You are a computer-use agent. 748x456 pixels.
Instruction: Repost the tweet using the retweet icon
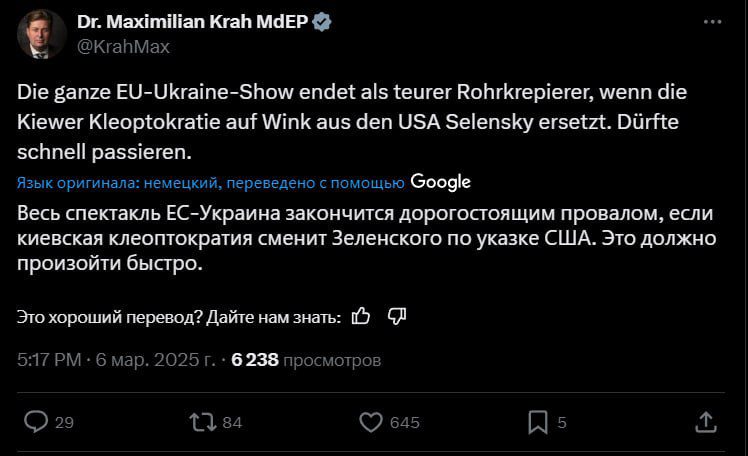203,422
